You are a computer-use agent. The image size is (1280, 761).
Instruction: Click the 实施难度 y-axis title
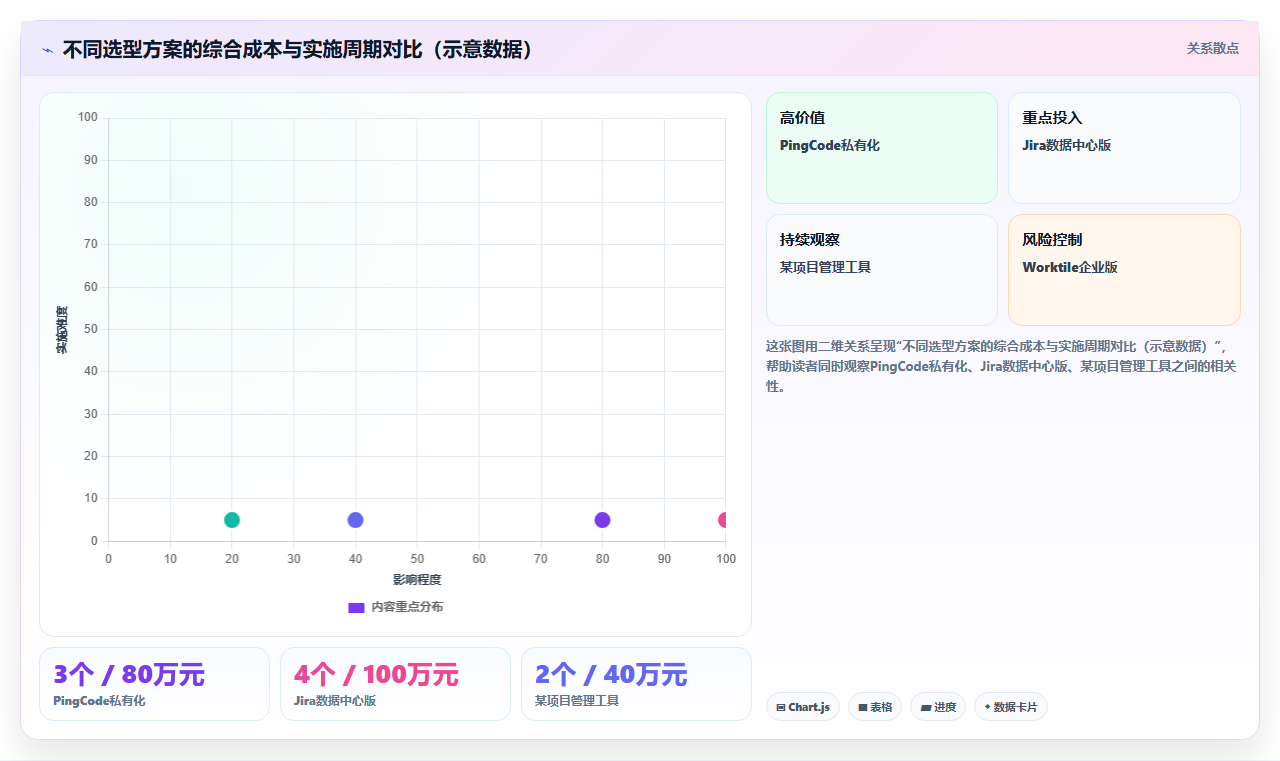(62, 330)
